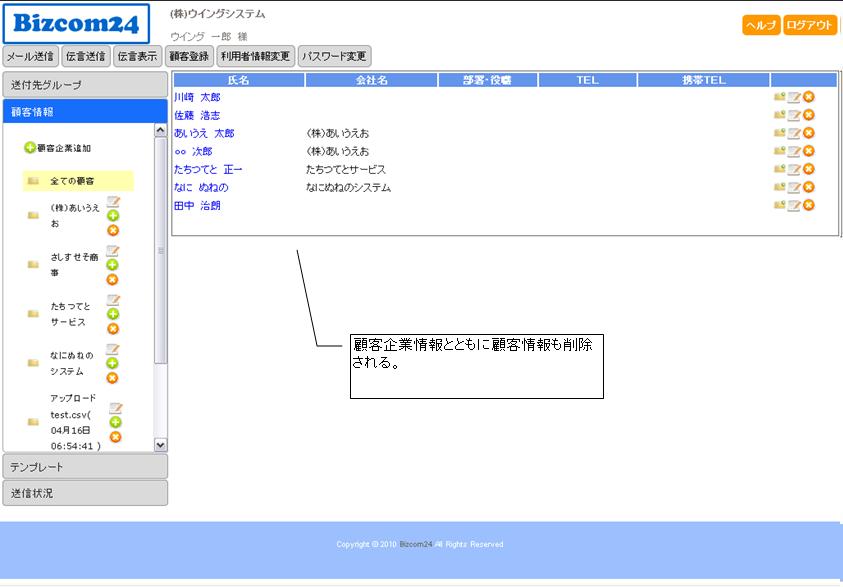Click the orange ヘルプ button
This screenshot has width=843, height=587.
point(761,26)
